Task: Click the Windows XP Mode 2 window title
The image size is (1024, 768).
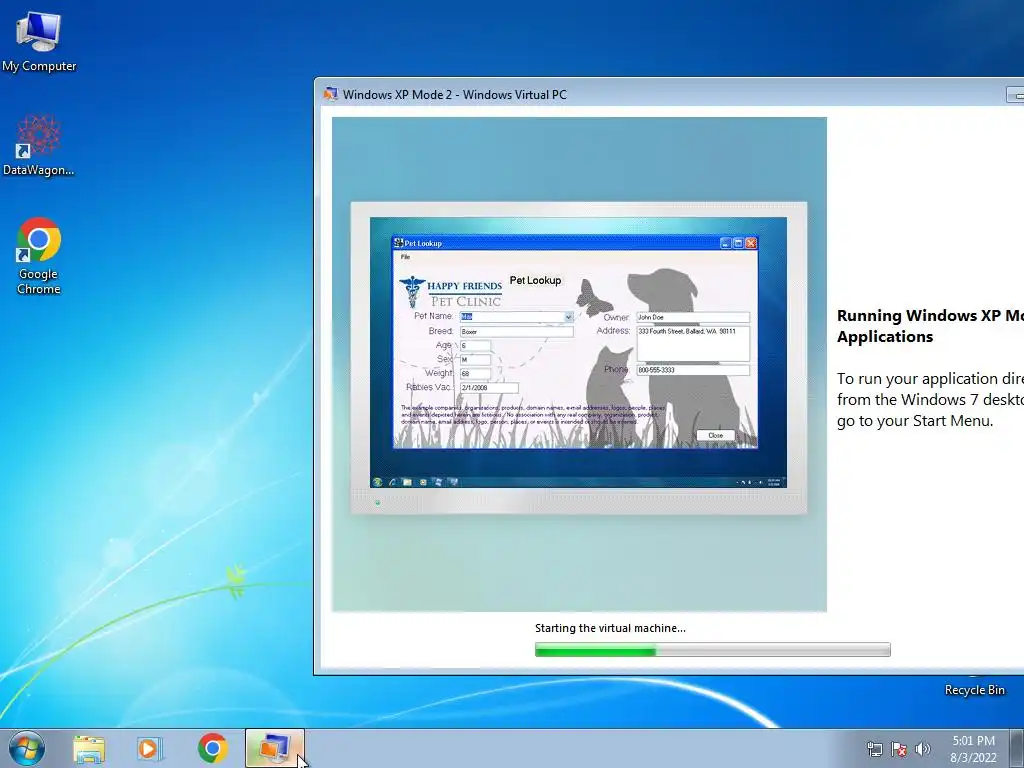Action: 455,95
